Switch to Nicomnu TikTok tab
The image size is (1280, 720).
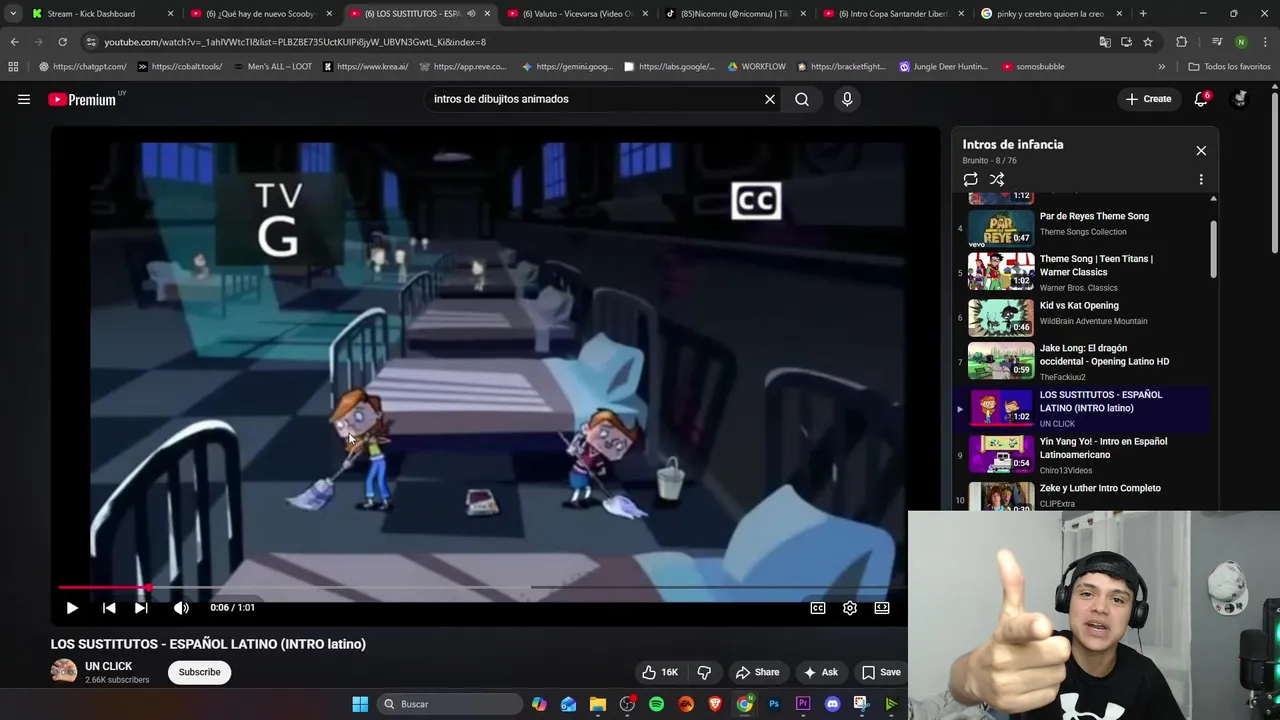(x=736, y=14)
